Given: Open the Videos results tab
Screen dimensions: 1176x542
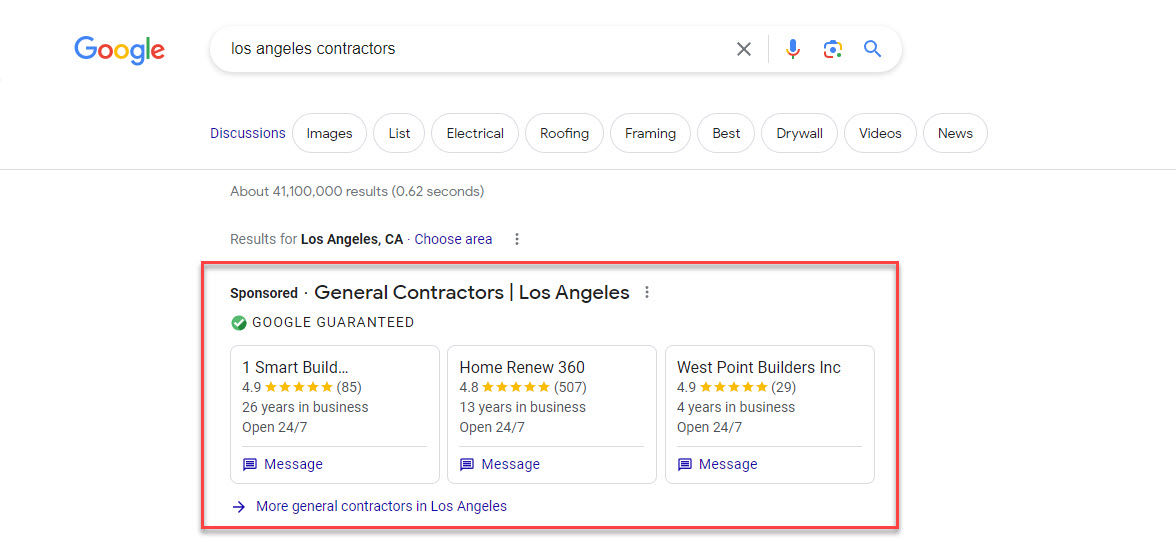Looking at the screenshot, I should (x=880, y=133).
